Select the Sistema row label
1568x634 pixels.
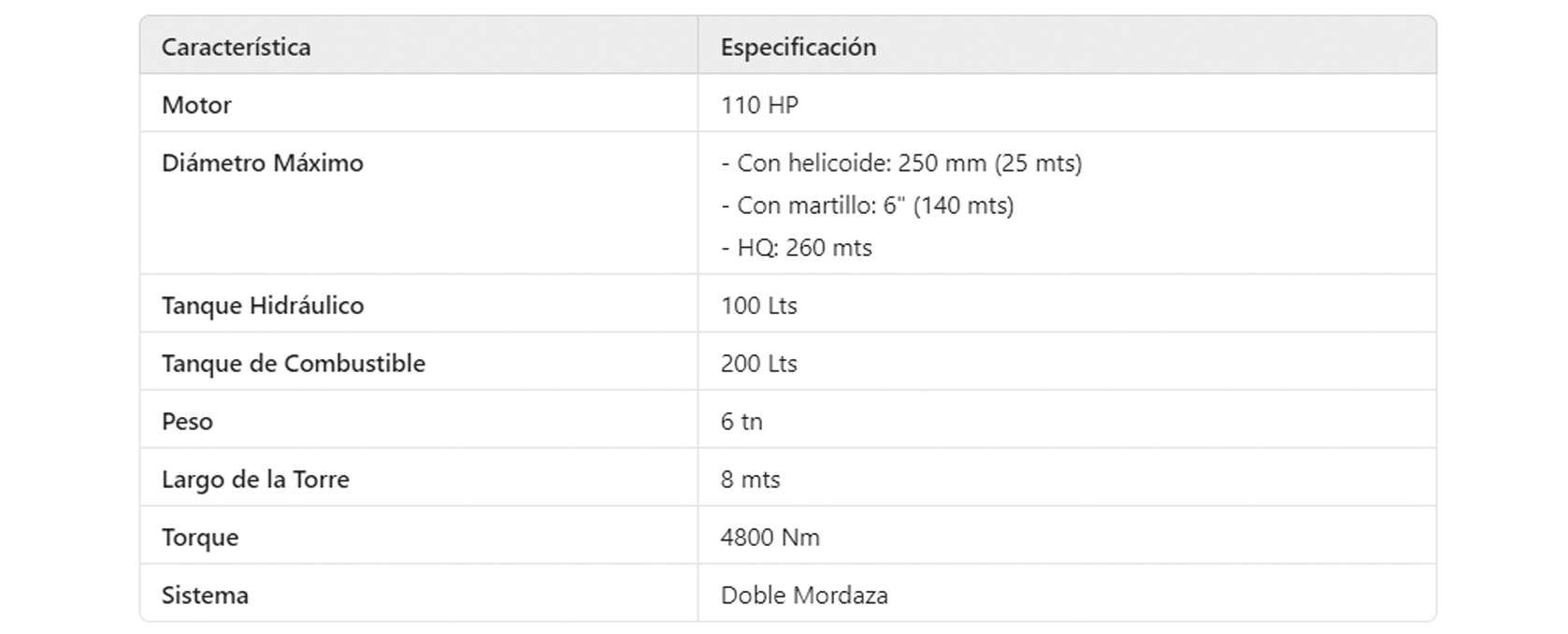pos(205,596)
